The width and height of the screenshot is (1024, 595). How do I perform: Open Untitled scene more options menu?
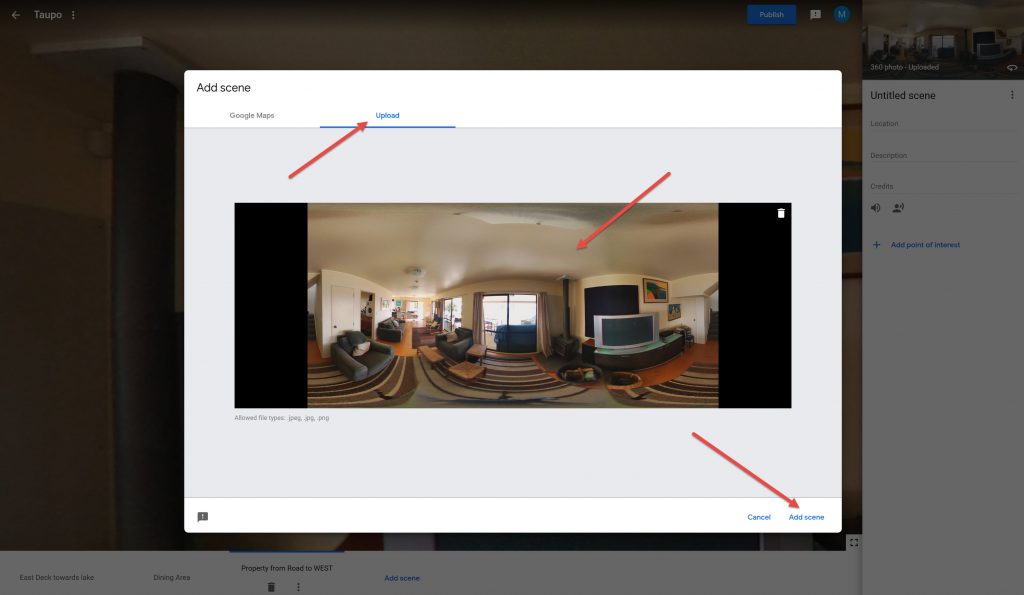(x=1012, y=95)
